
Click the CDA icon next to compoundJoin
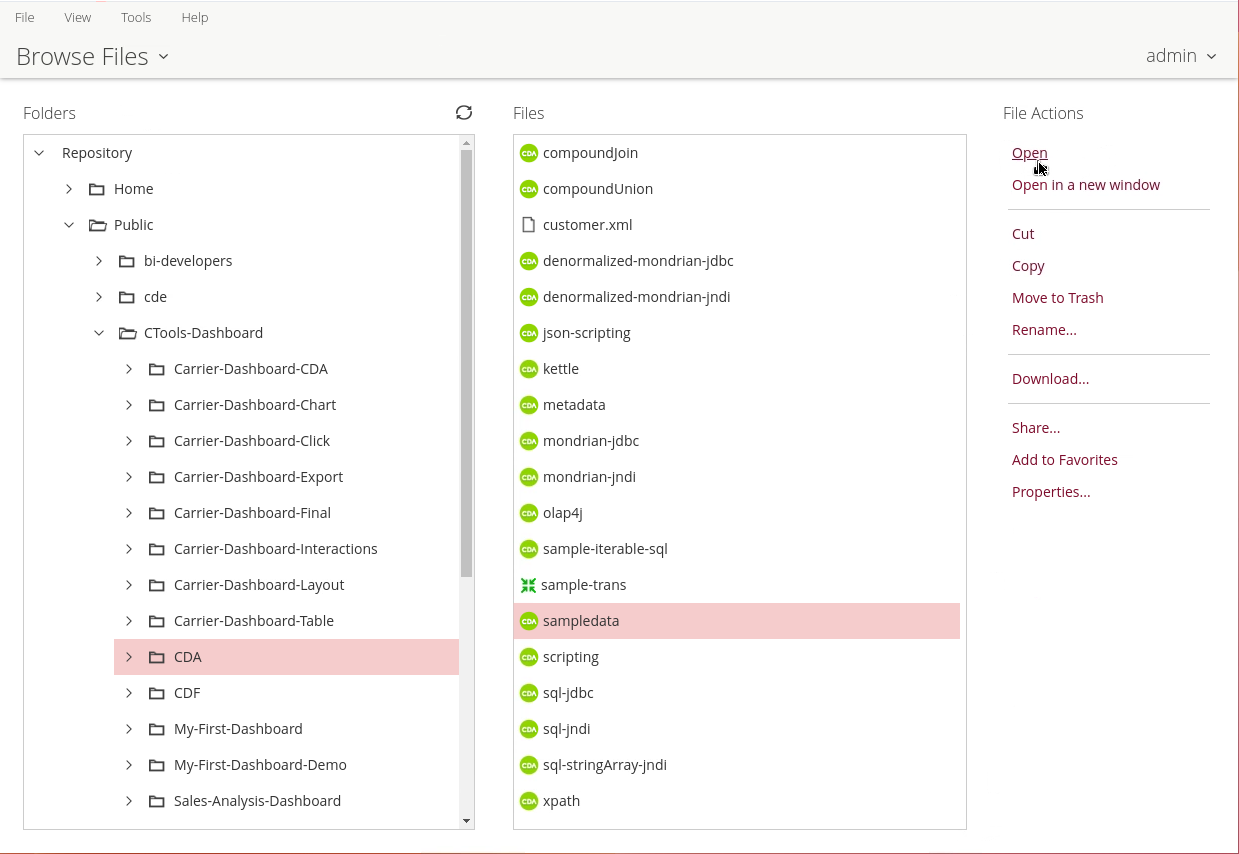click(x=529, y=153)
